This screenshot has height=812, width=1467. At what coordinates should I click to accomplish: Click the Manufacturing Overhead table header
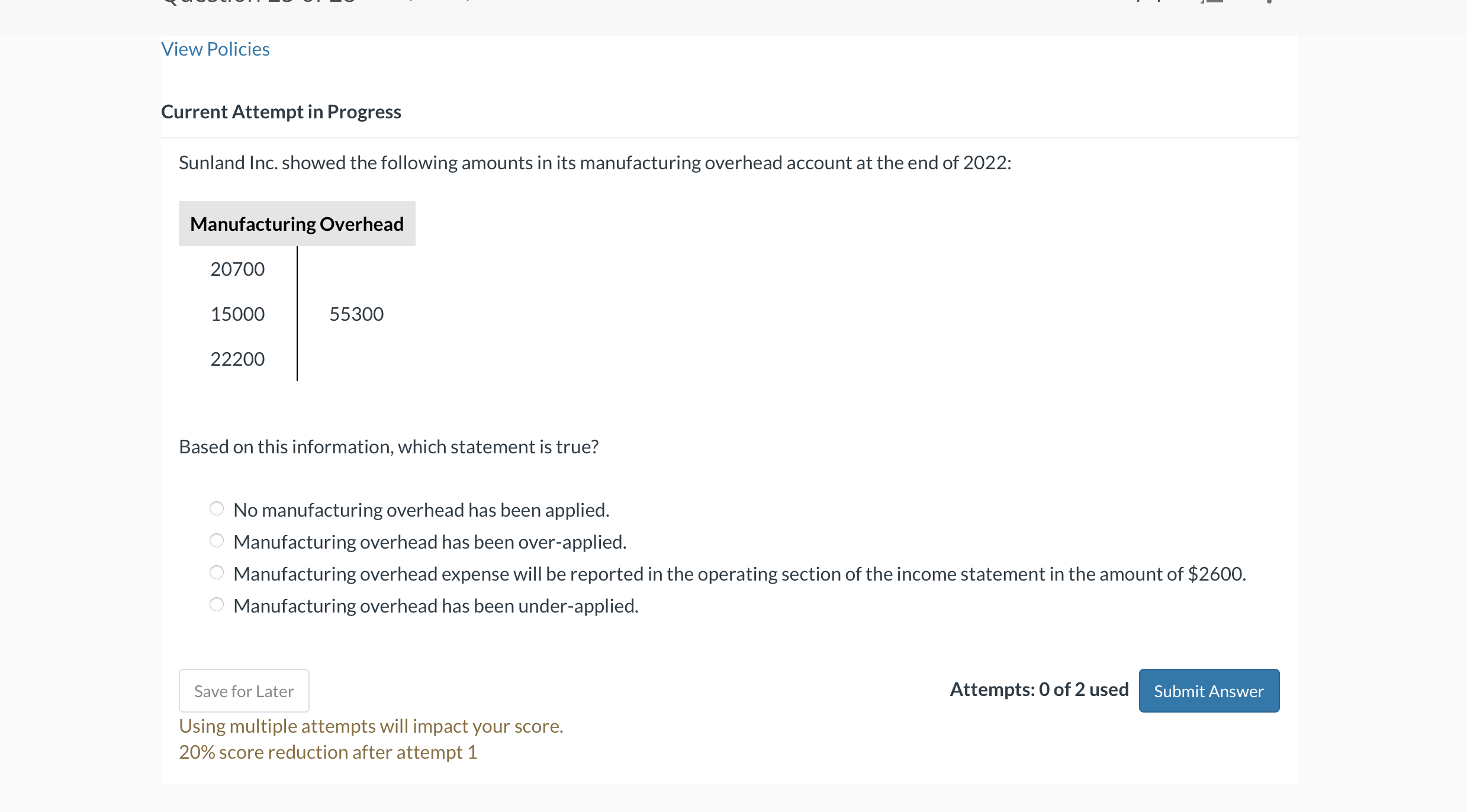point(297,223)
